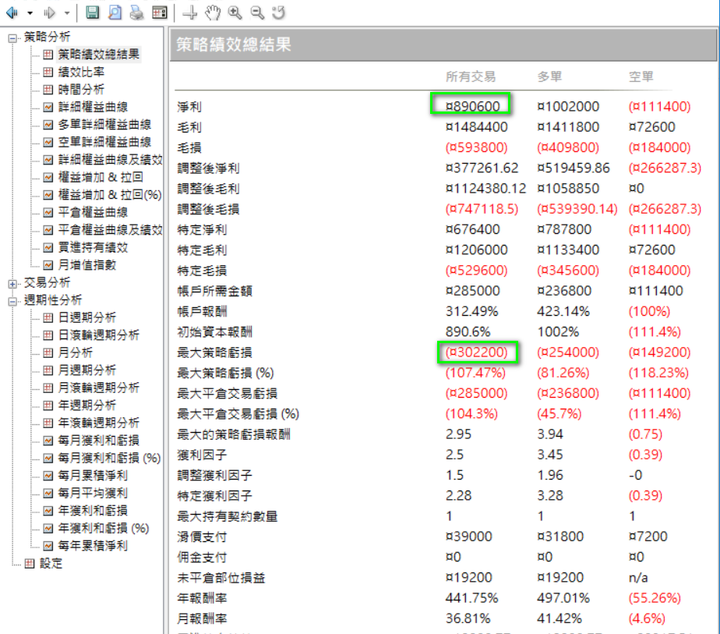Image resolution: width=720 pixels, height=634 pixels.
Task: Open 權益增加 & 拉回(%) chart
Action: pos(110,195)
